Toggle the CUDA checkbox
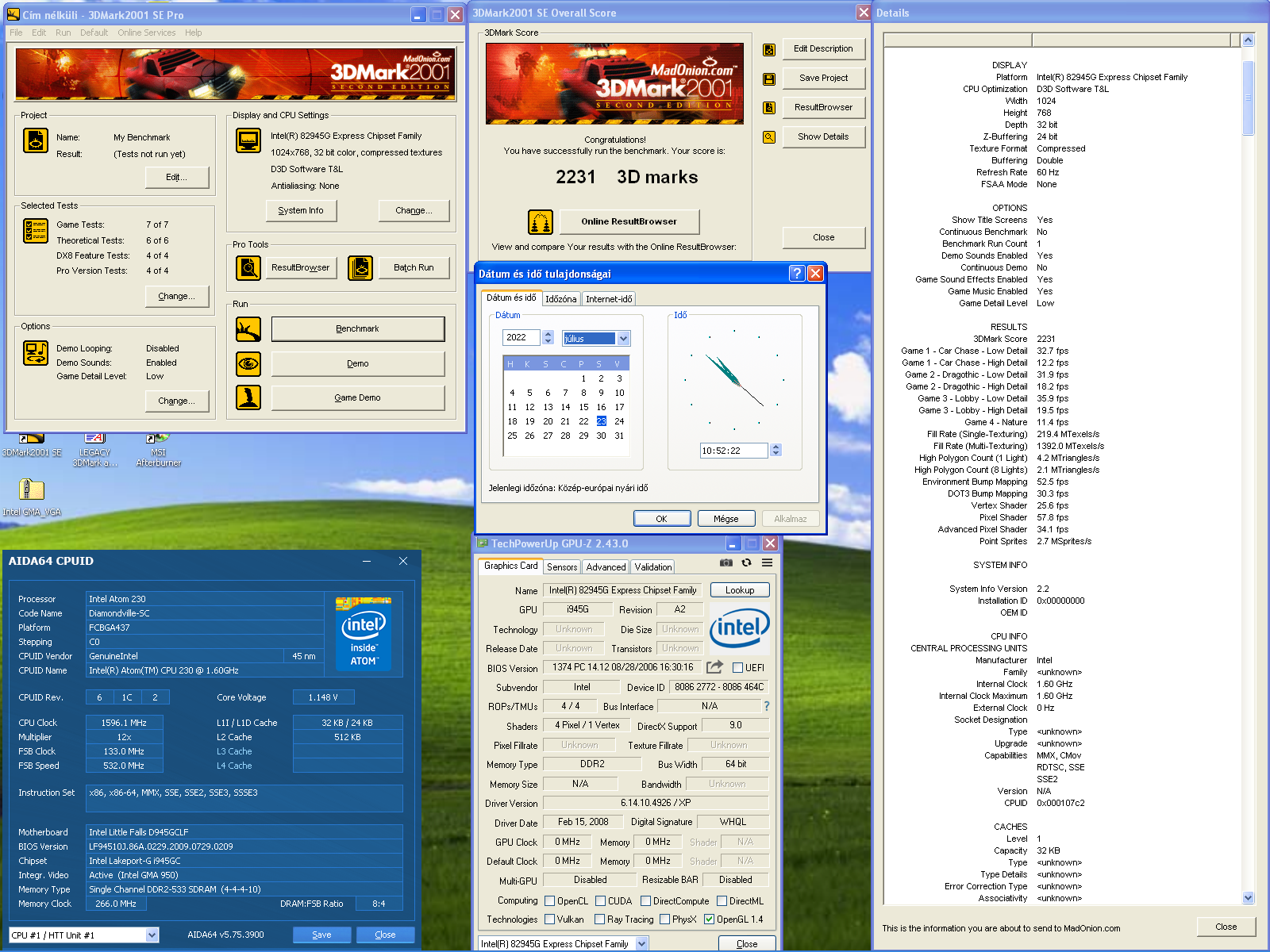Screen dimensions: 1270x952 coord(600,901)
